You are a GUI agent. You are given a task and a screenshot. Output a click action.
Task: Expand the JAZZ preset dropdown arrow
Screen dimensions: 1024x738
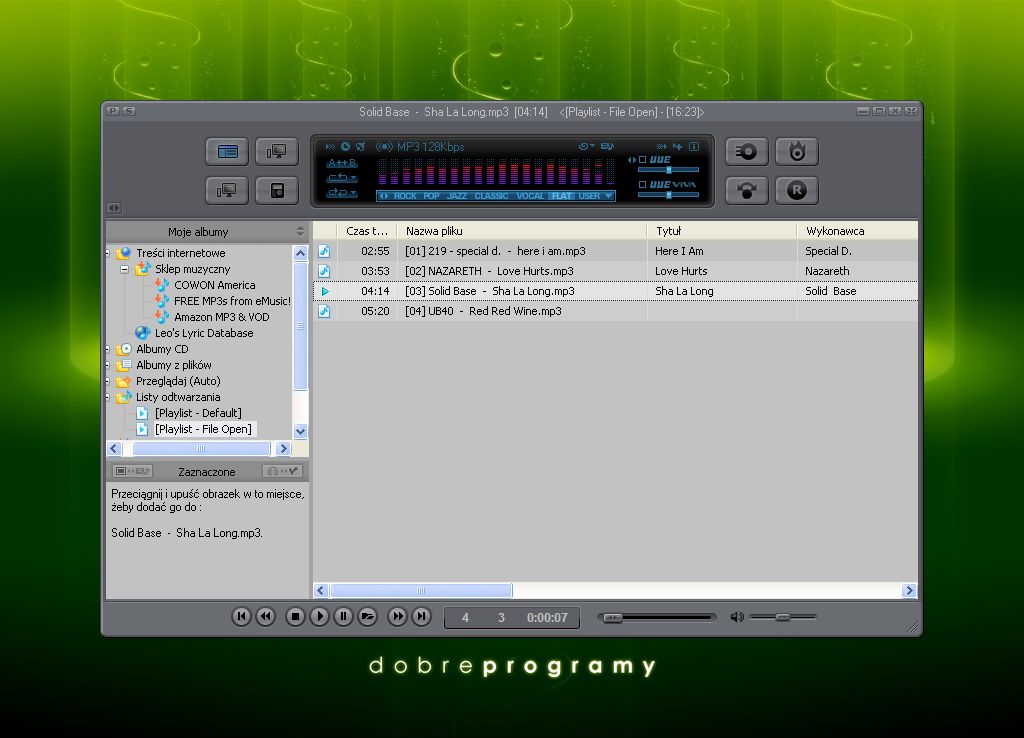(x=608, y=194)
